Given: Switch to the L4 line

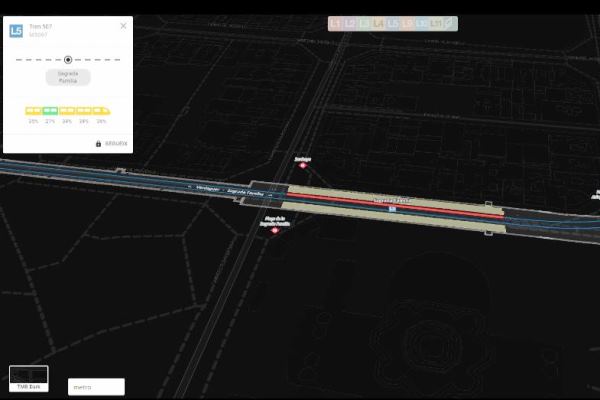Looking at the screenshot, I should 379,23.
